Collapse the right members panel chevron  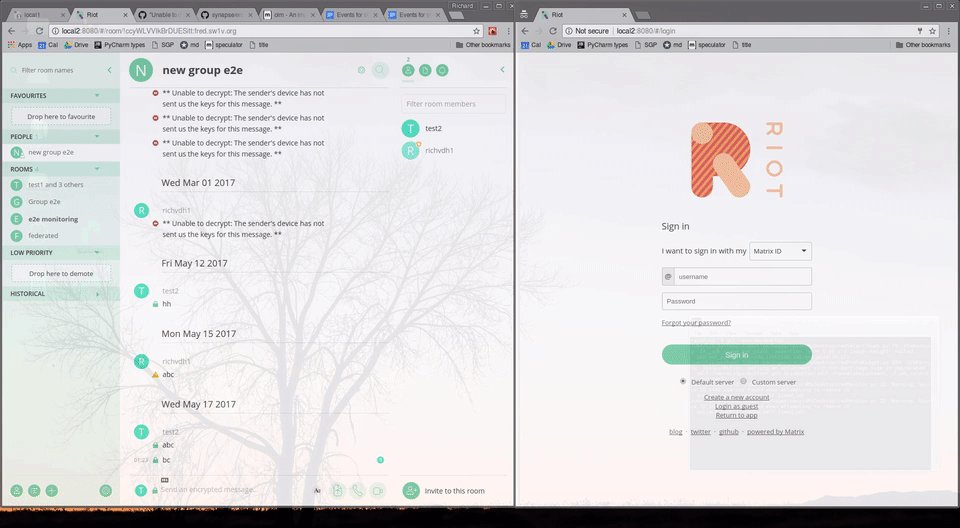pyautogui.click(x=503, y=70)
